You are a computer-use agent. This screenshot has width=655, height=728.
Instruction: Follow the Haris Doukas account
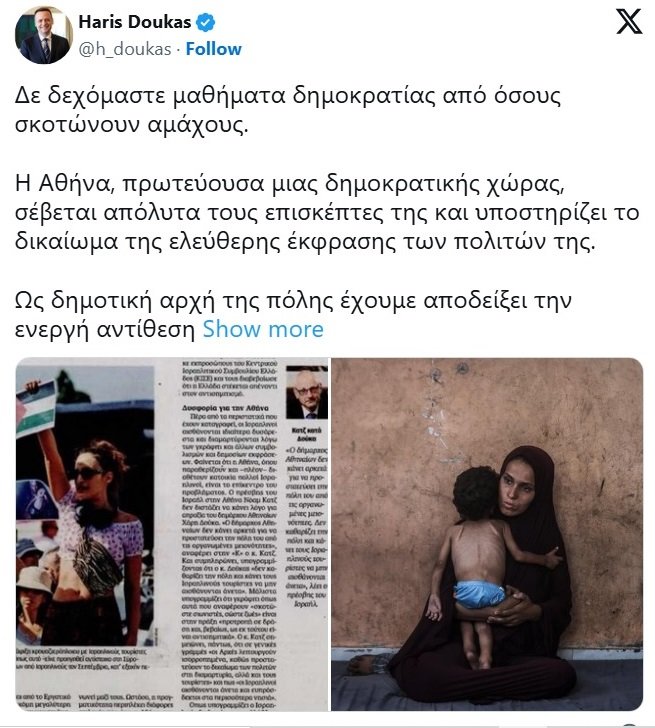[214, 49]
